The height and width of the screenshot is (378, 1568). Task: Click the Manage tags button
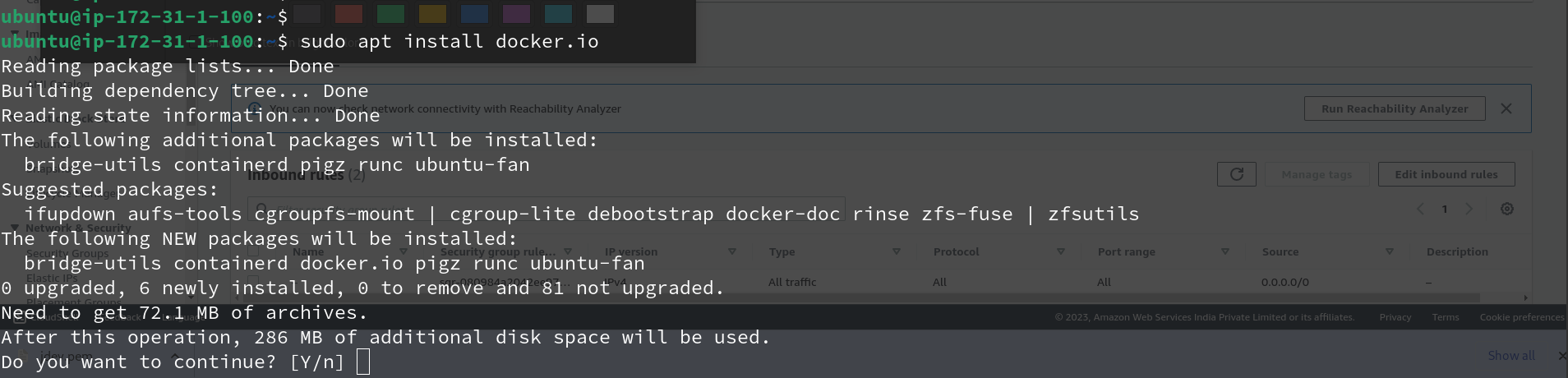[1317, 174]
